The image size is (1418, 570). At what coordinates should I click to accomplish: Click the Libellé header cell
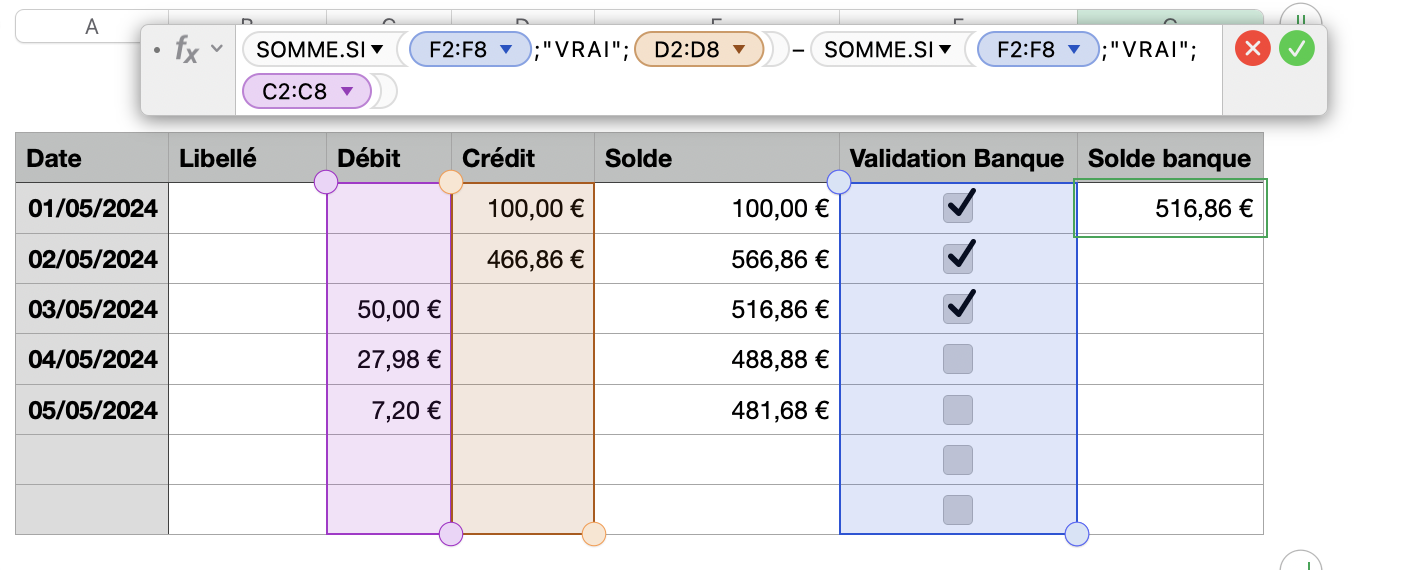pyautogui.click(x=246, y=158)
